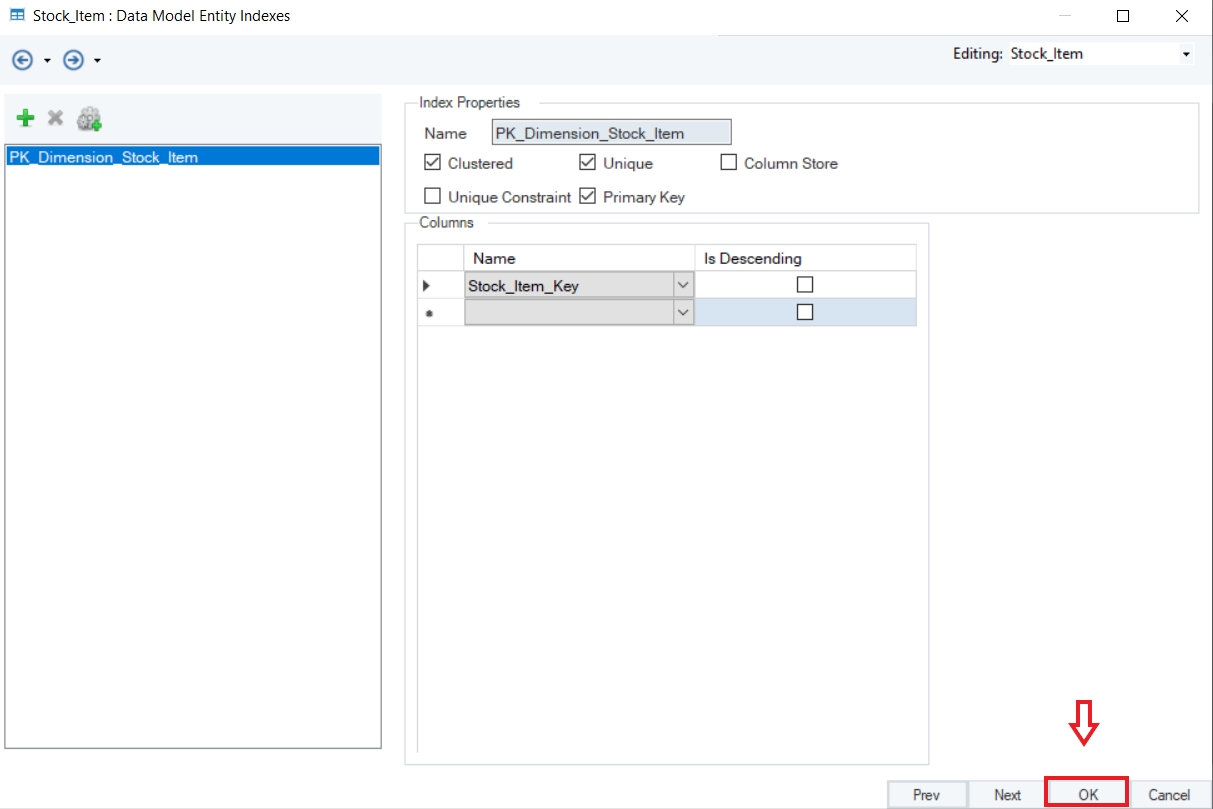The height and width of the screenshot is (809, 1213).
Task: Click the Next button
Action: (x=1007, y=795)
